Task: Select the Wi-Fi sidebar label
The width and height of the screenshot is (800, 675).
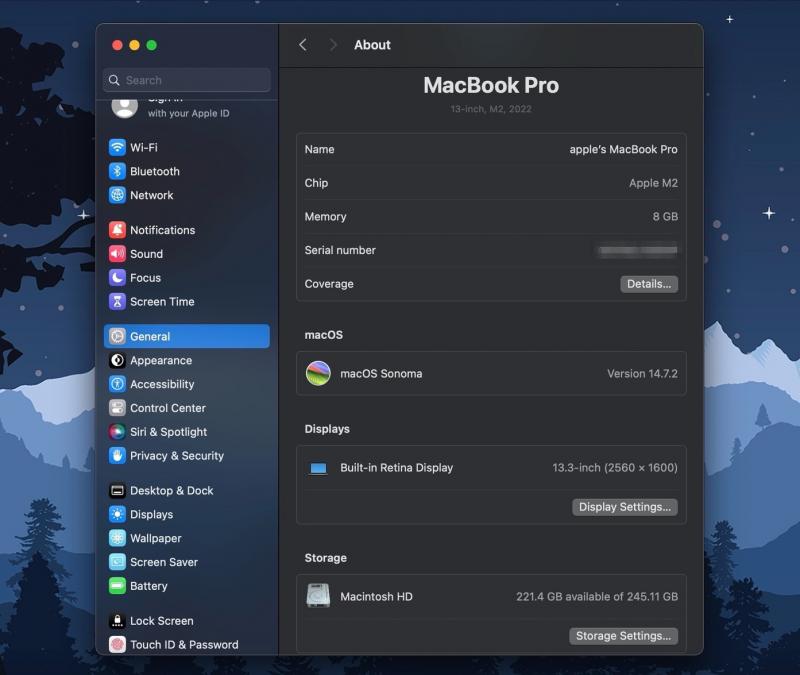Action: (x=144, y=147)
